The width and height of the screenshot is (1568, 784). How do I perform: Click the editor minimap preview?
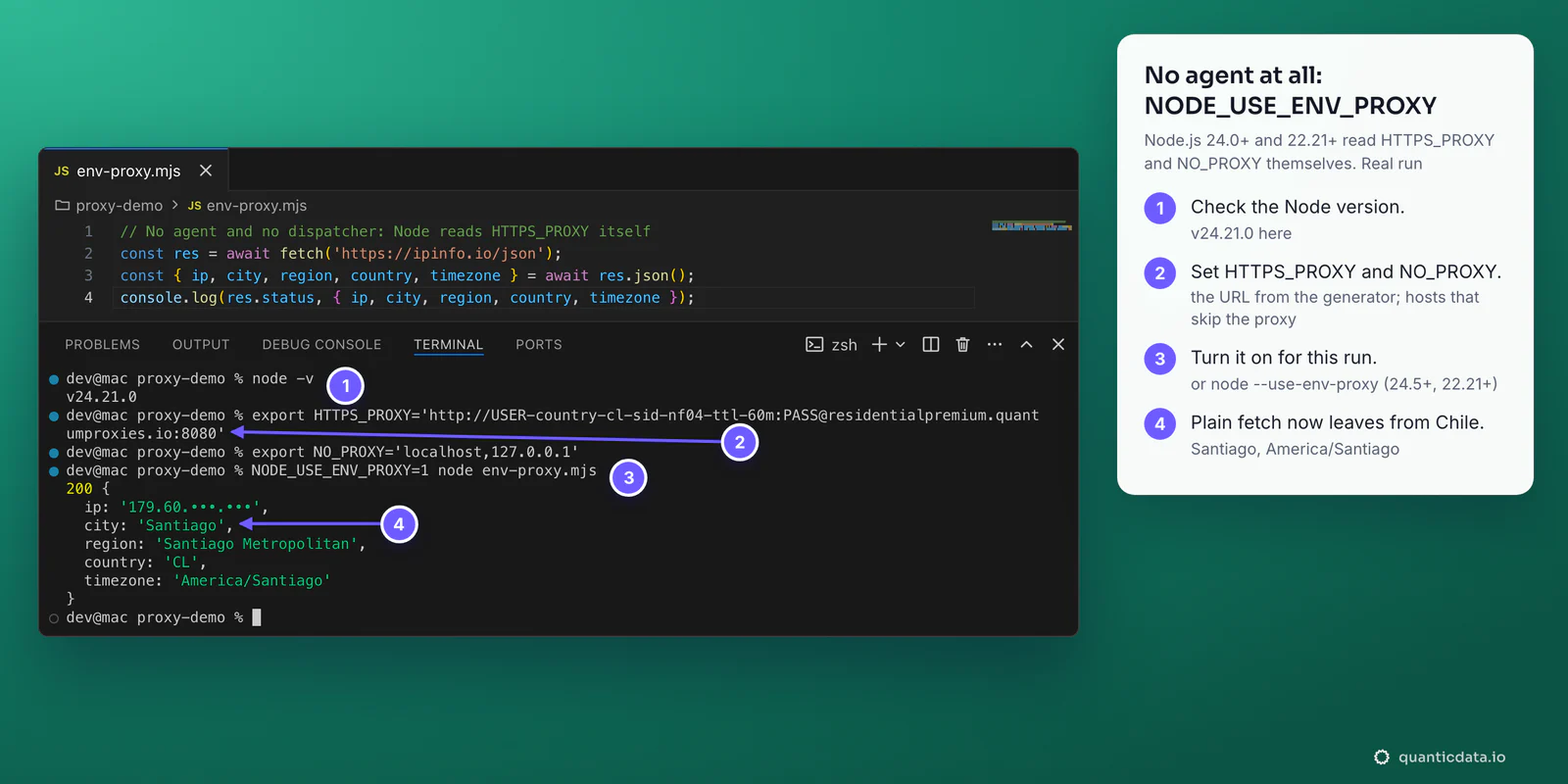(1032, 226)
